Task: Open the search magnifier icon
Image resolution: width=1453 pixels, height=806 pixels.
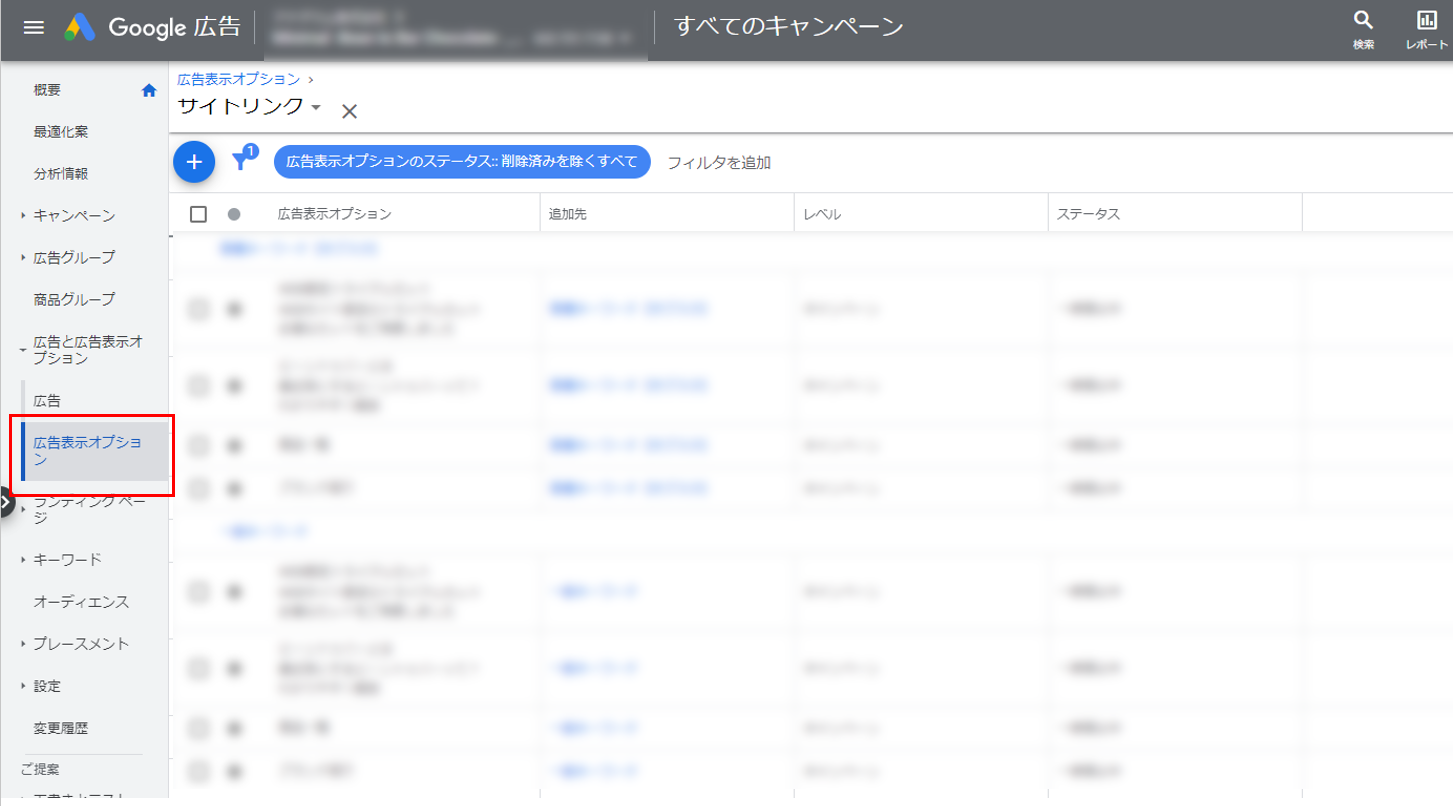Action: 1363,22
